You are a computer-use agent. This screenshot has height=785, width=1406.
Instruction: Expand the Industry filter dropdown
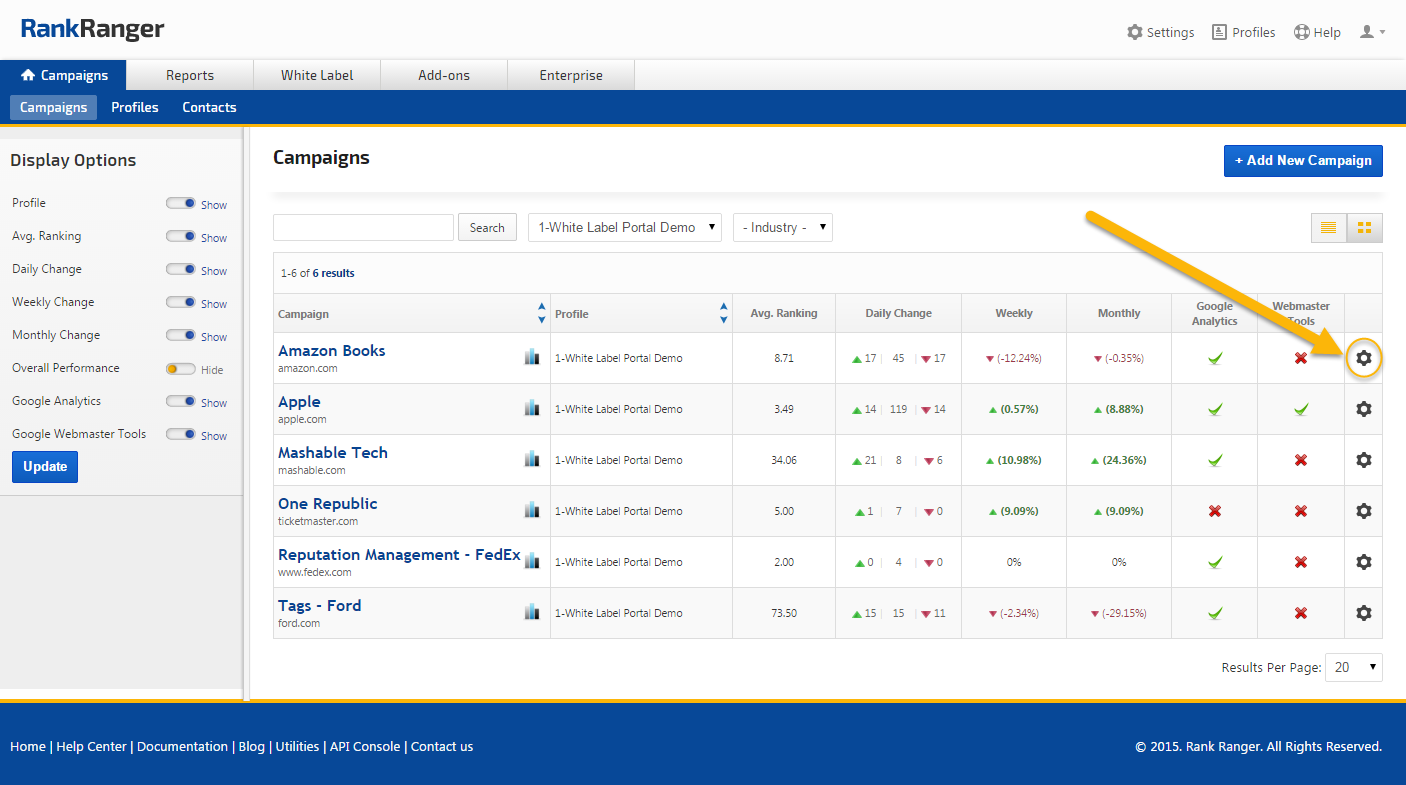782,227
